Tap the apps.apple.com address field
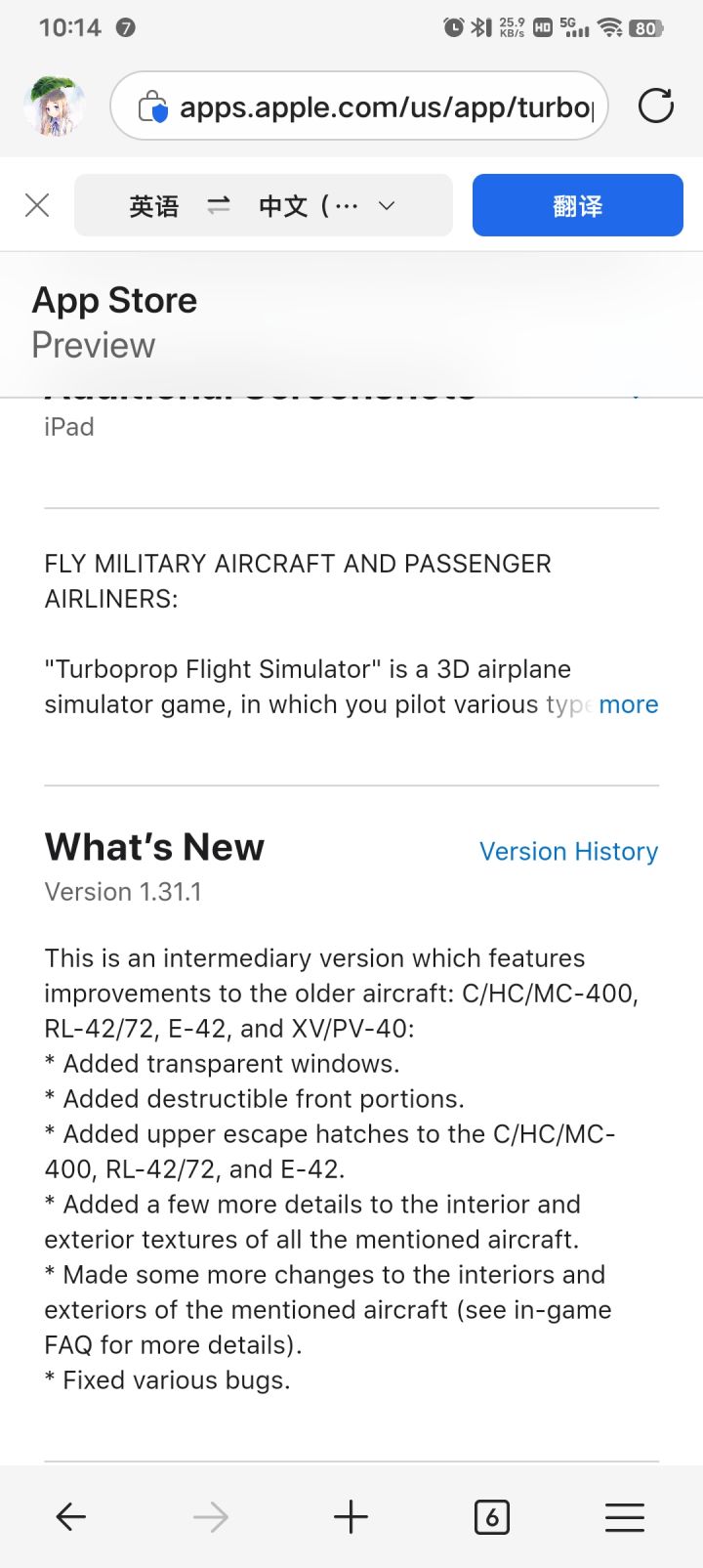This screenshot has width=703, height=1568. pos(386,106)
